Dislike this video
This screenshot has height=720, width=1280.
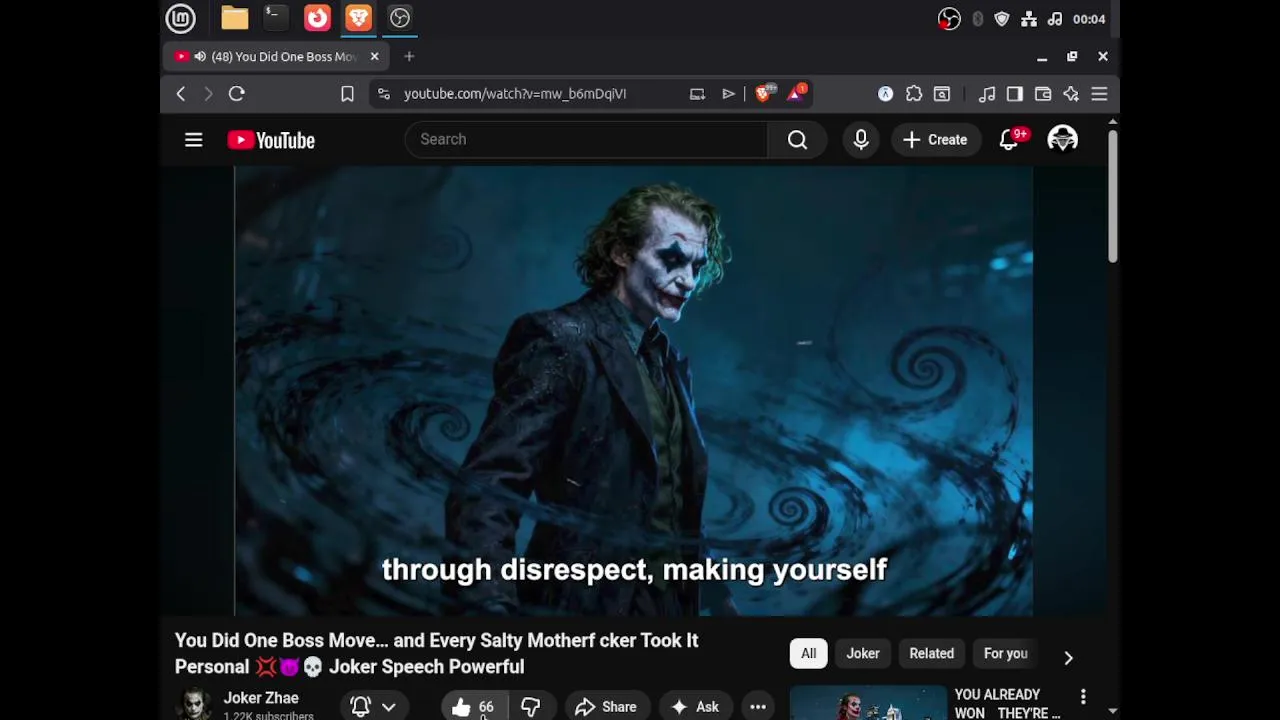pos(531,707)
